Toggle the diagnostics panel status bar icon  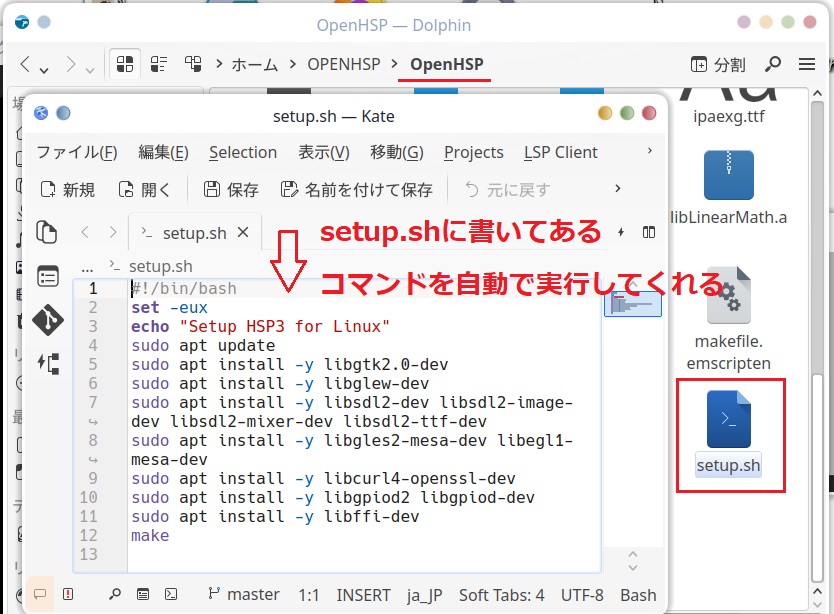point(68,594)
